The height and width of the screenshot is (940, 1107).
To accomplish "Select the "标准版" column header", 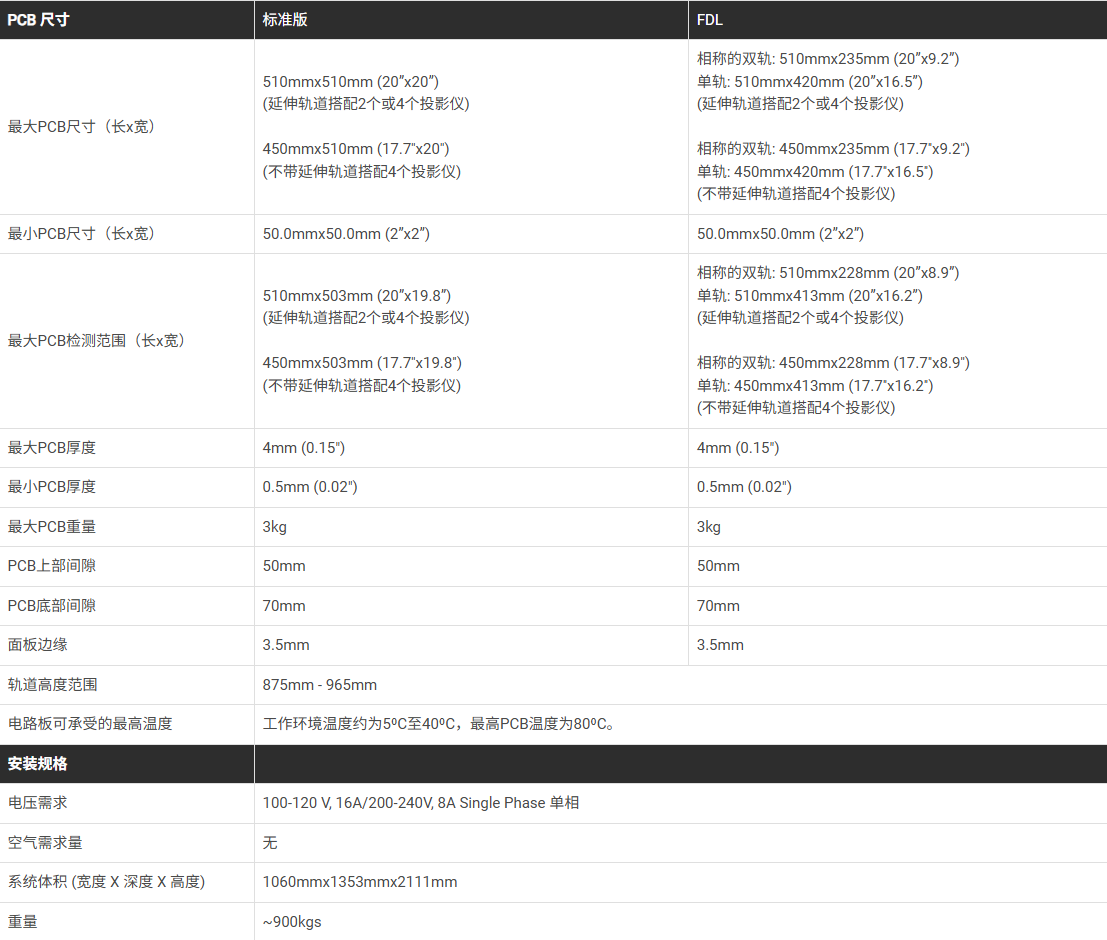I will tap(285, 20).
